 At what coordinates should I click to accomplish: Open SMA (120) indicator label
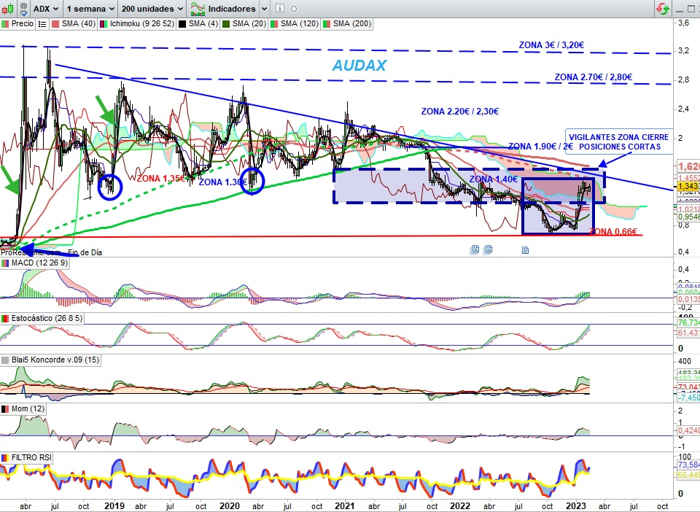click(x=299, y=24)
